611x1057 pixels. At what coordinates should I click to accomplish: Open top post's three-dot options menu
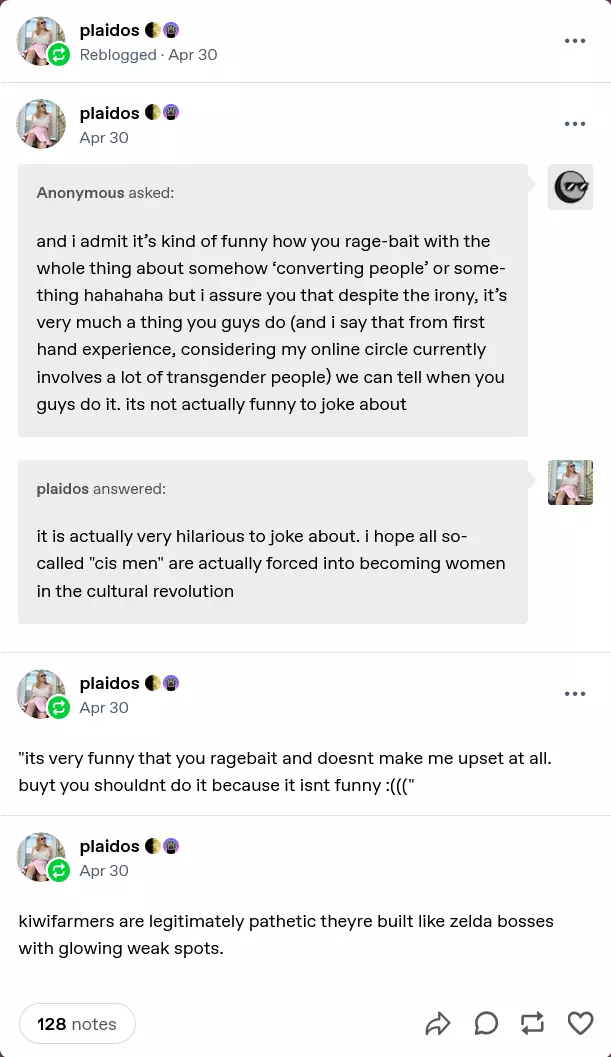coord(574,41)
